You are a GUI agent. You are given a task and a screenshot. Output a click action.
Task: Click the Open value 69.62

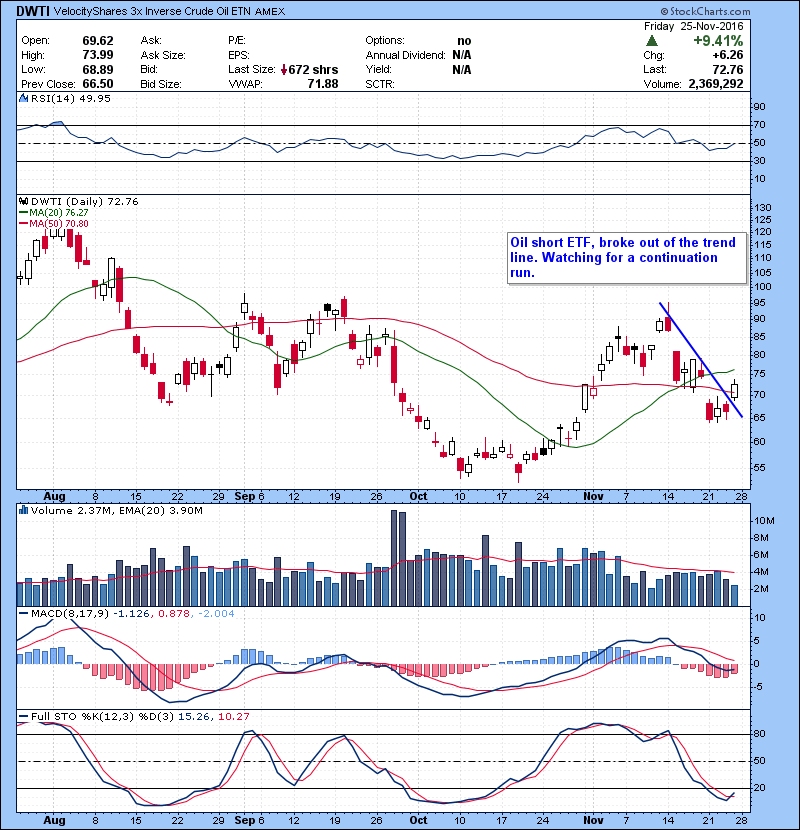(x=98, y=41)
